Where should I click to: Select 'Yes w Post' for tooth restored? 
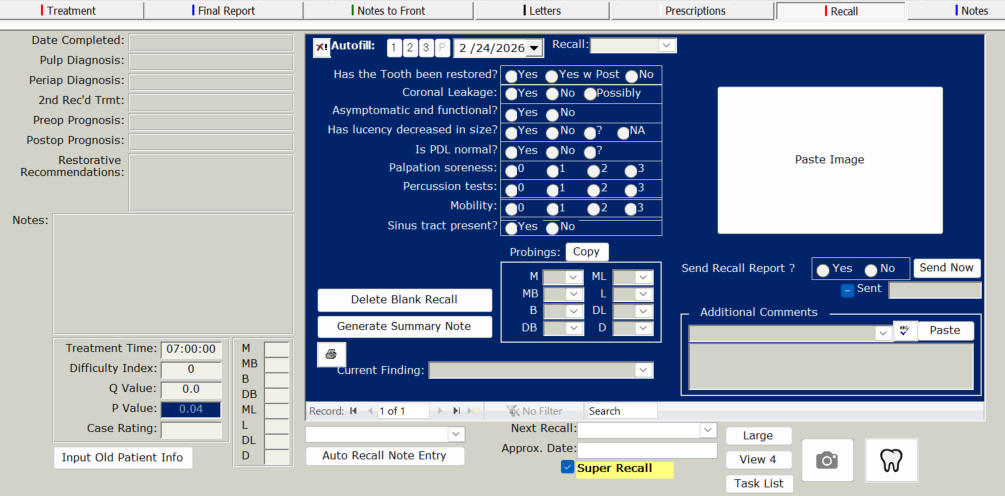click(x=552, y=76)
